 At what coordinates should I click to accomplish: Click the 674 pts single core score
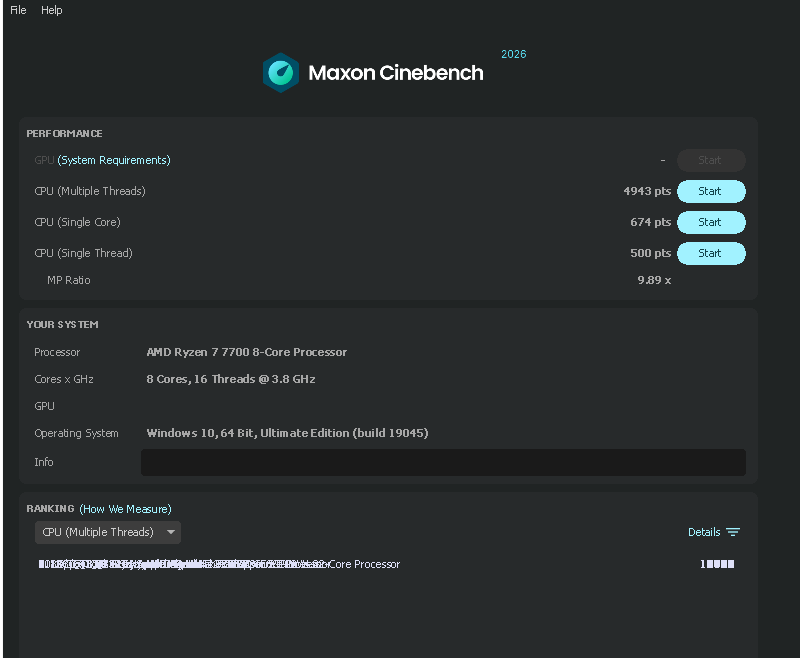(x=651, y=222)
